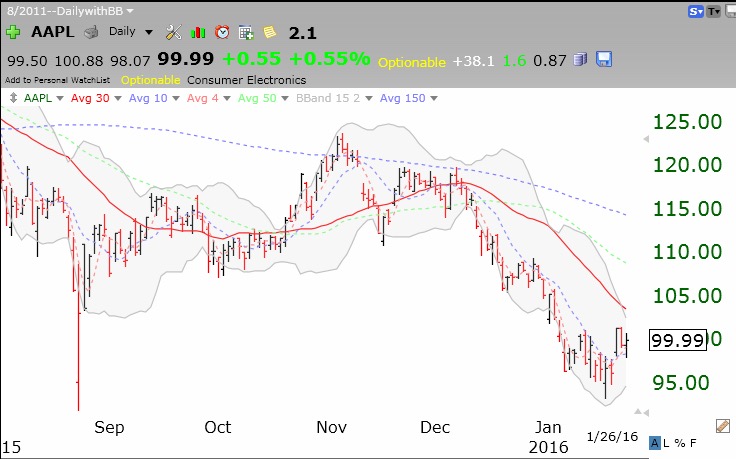Expand the Avg 10 indicator dropdown
Viewport: 736px width, 459px height.
tap(176, 98)
